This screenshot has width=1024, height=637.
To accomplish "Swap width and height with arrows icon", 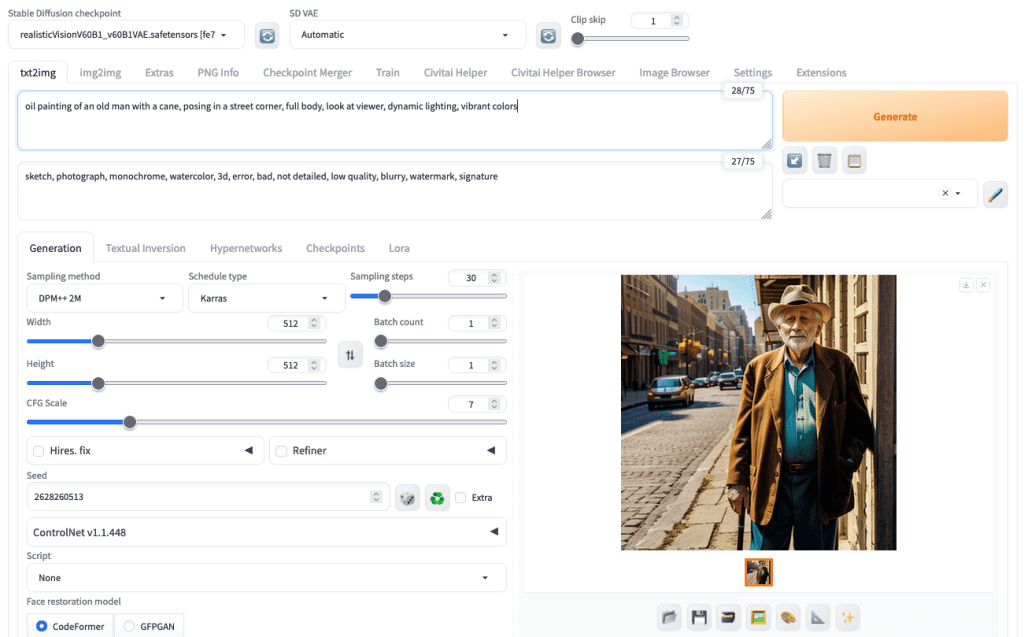I will tap(349, 354).
